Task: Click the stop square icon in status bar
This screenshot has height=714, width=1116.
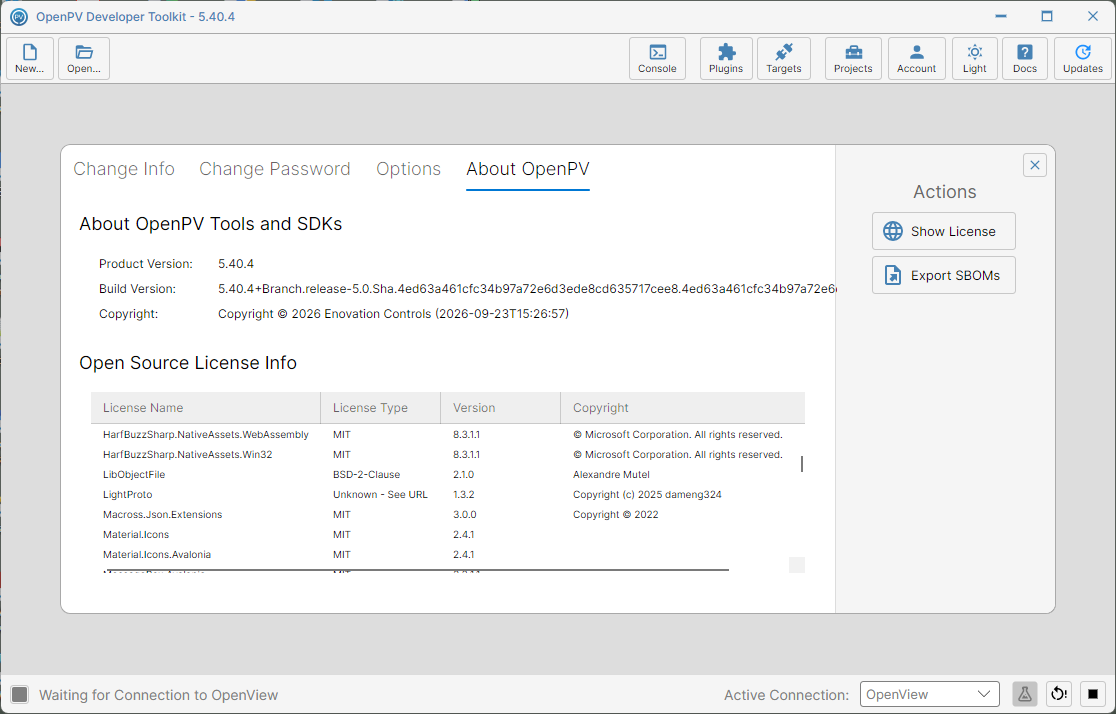Action: (x=1093, y=694)
